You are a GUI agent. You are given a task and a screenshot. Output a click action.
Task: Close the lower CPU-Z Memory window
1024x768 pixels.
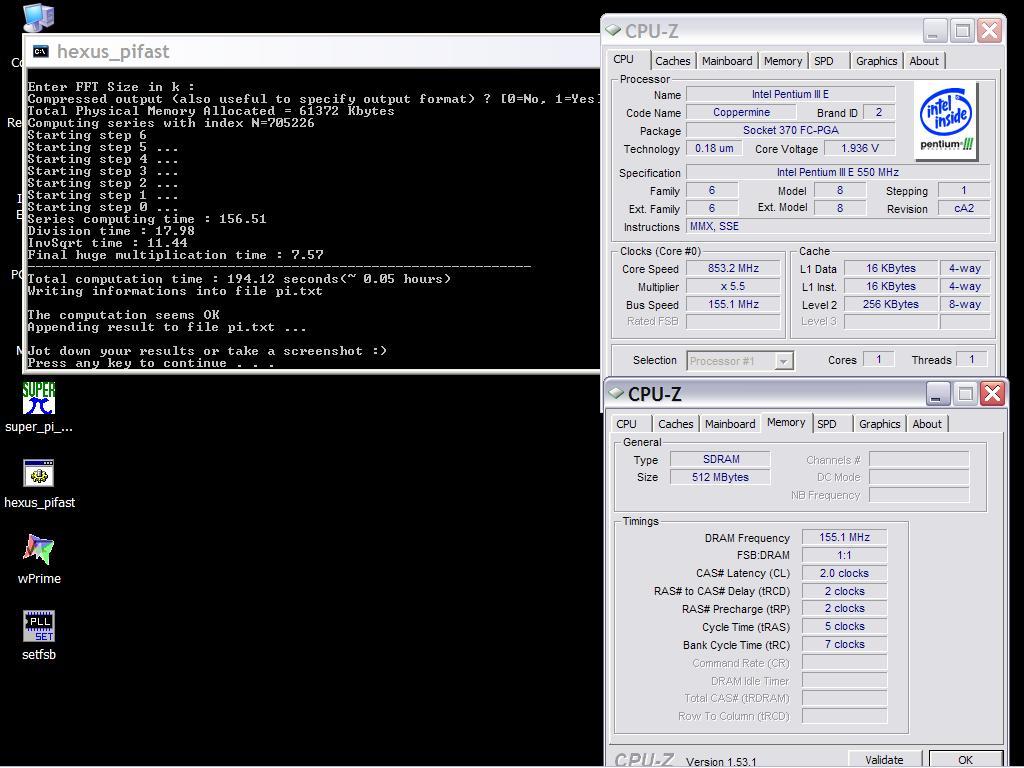pyautogui.click(x=993, y=394)
